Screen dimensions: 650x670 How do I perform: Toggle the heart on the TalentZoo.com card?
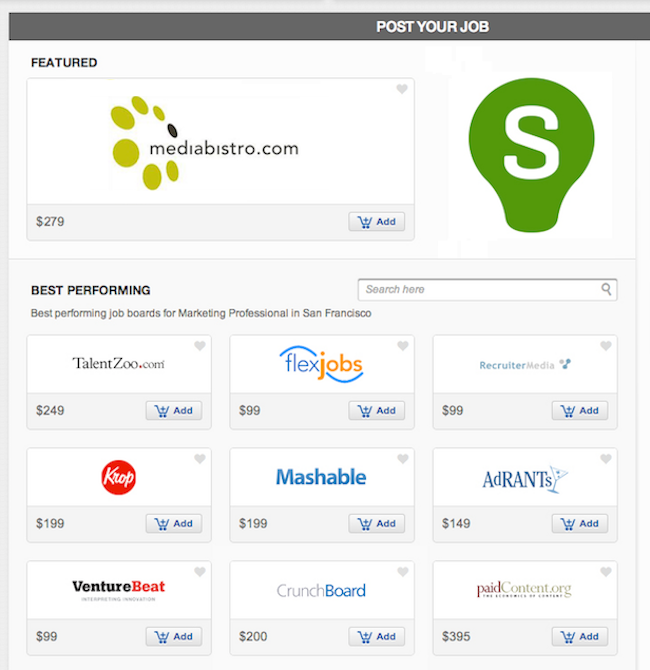(x=200, y=346)
